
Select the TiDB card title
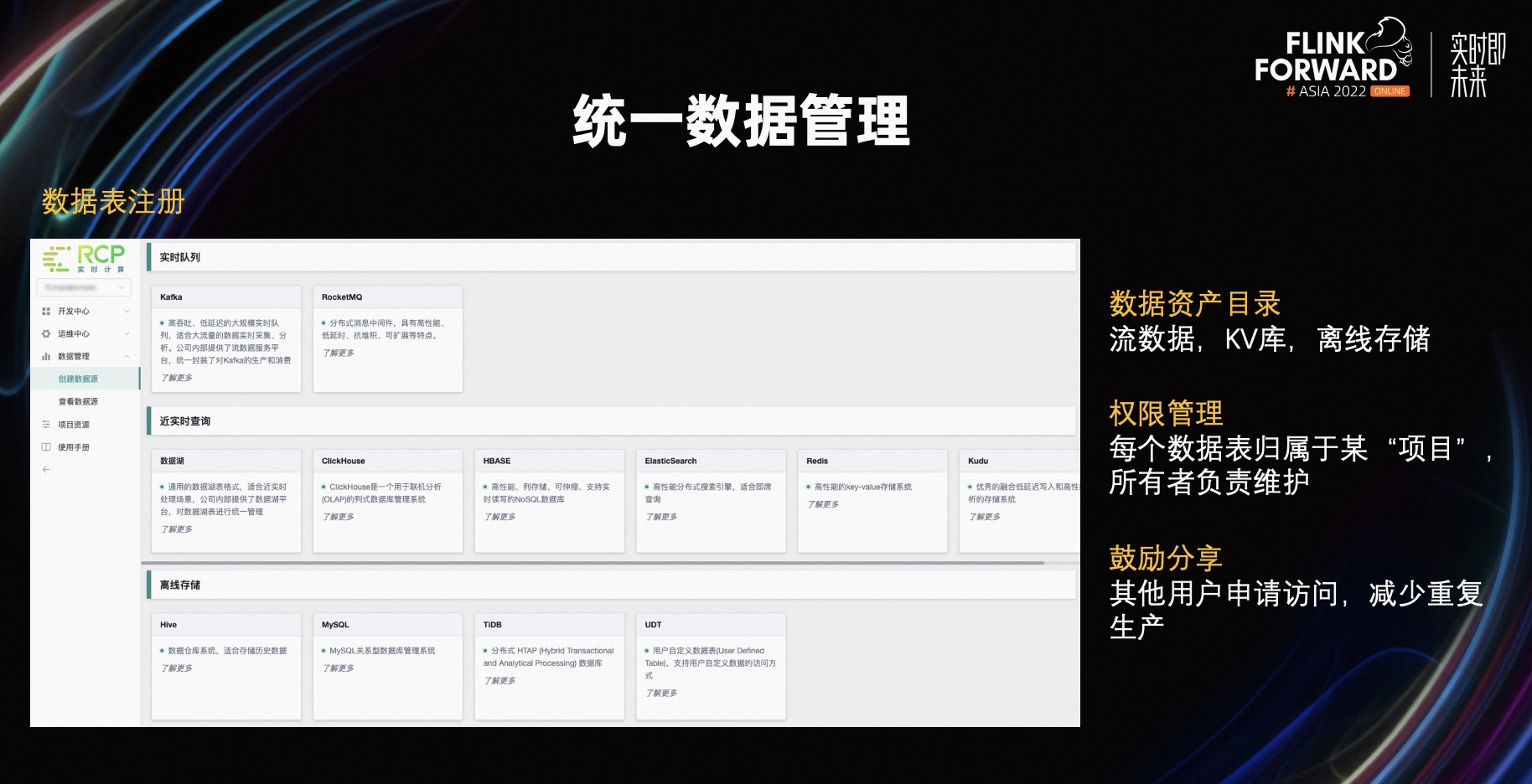[493, 626]
